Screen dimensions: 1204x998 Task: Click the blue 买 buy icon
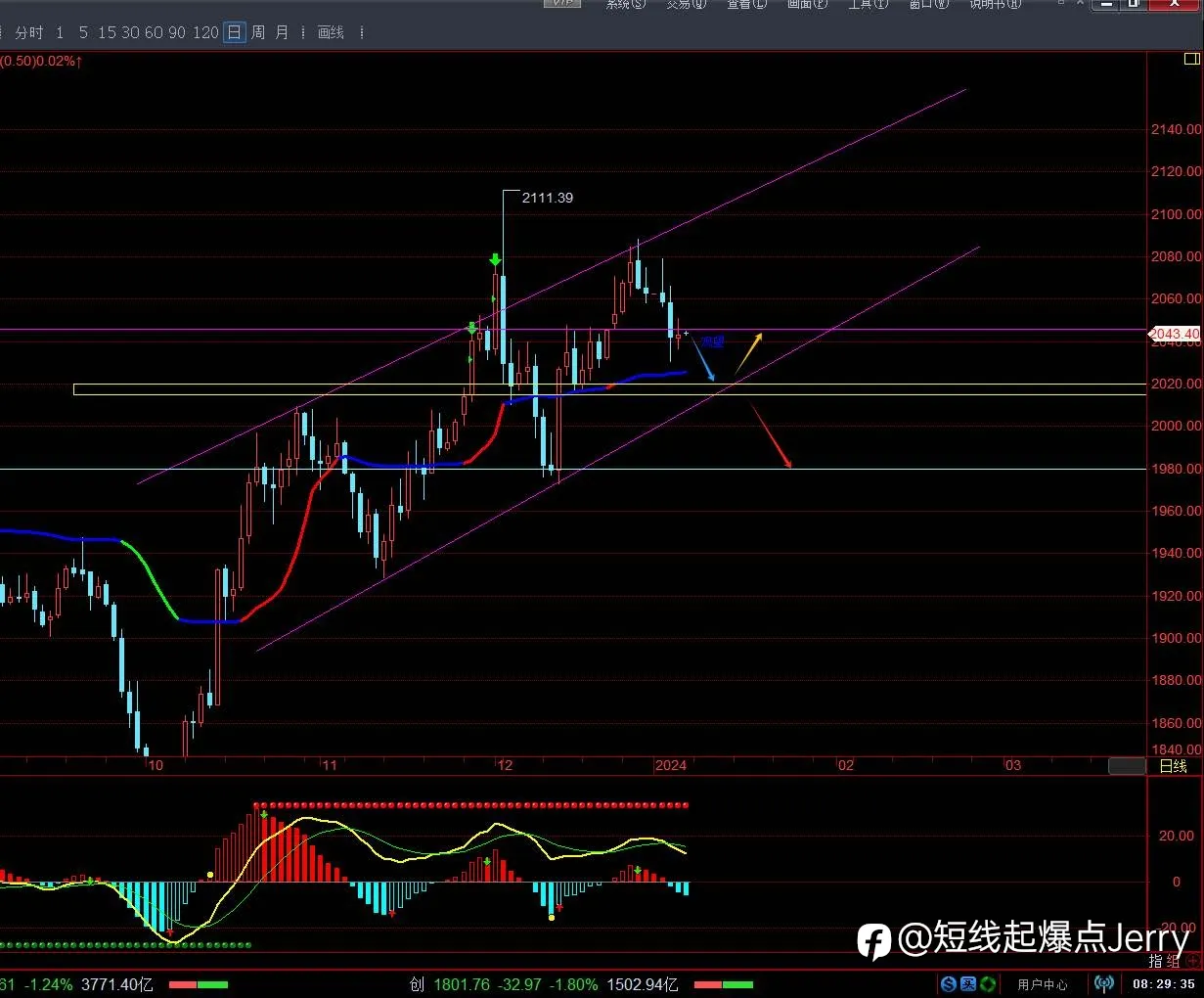(968, 983)
